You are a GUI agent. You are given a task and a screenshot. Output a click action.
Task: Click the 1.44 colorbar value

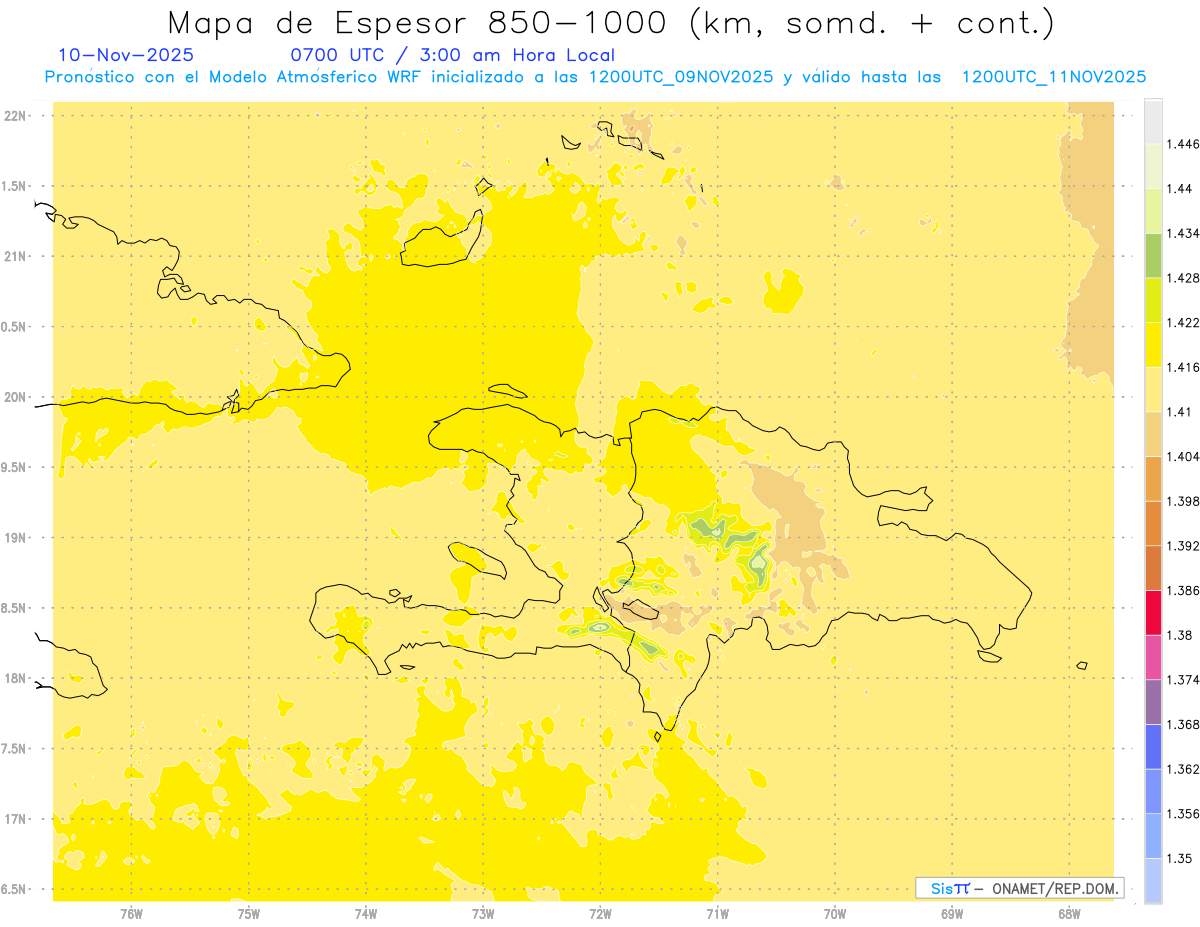pyautogui.click(x=1179, y=189)
